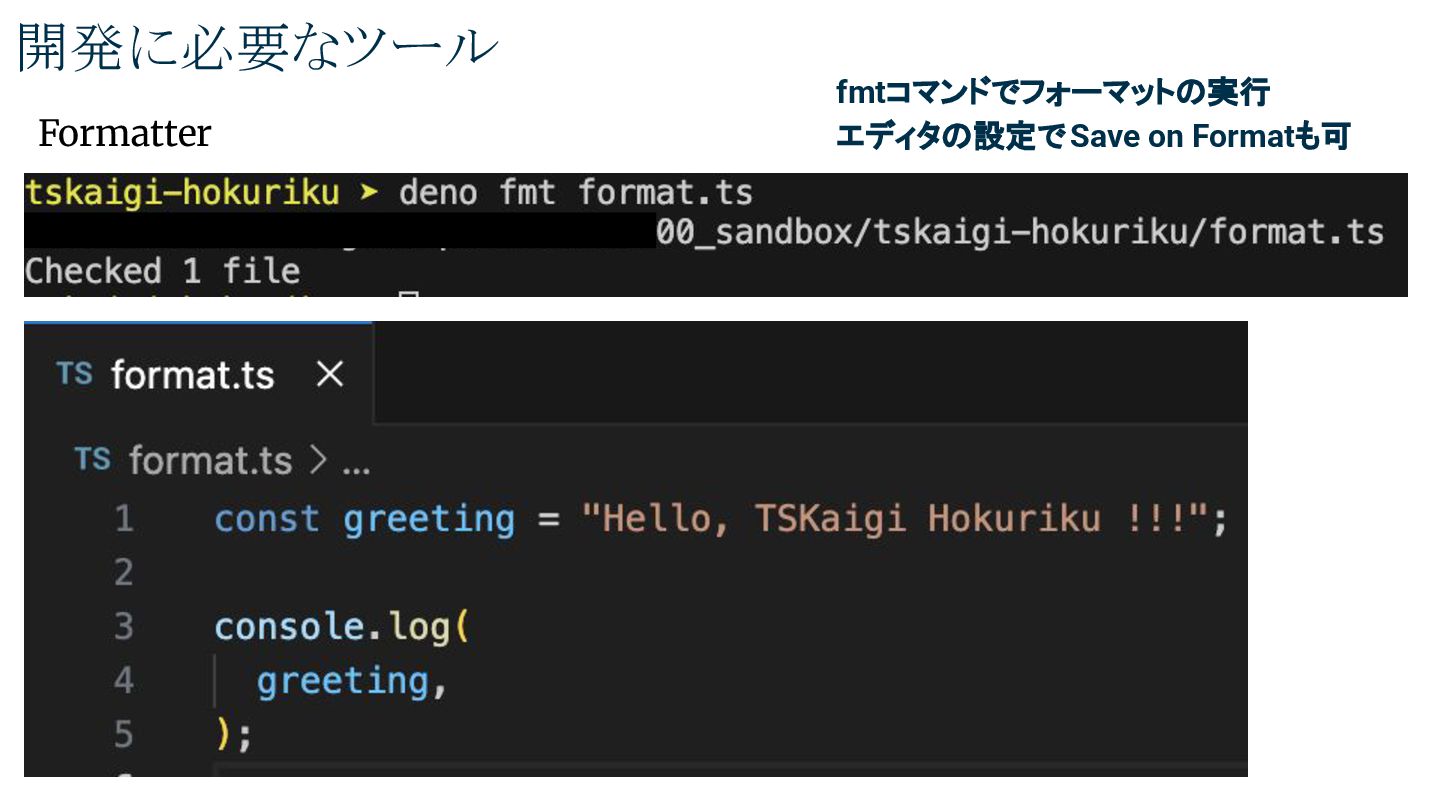Click line number 5 in the gutter
Image resolution: width=1440 pixels, height=810 pixels.
(123, 735)
